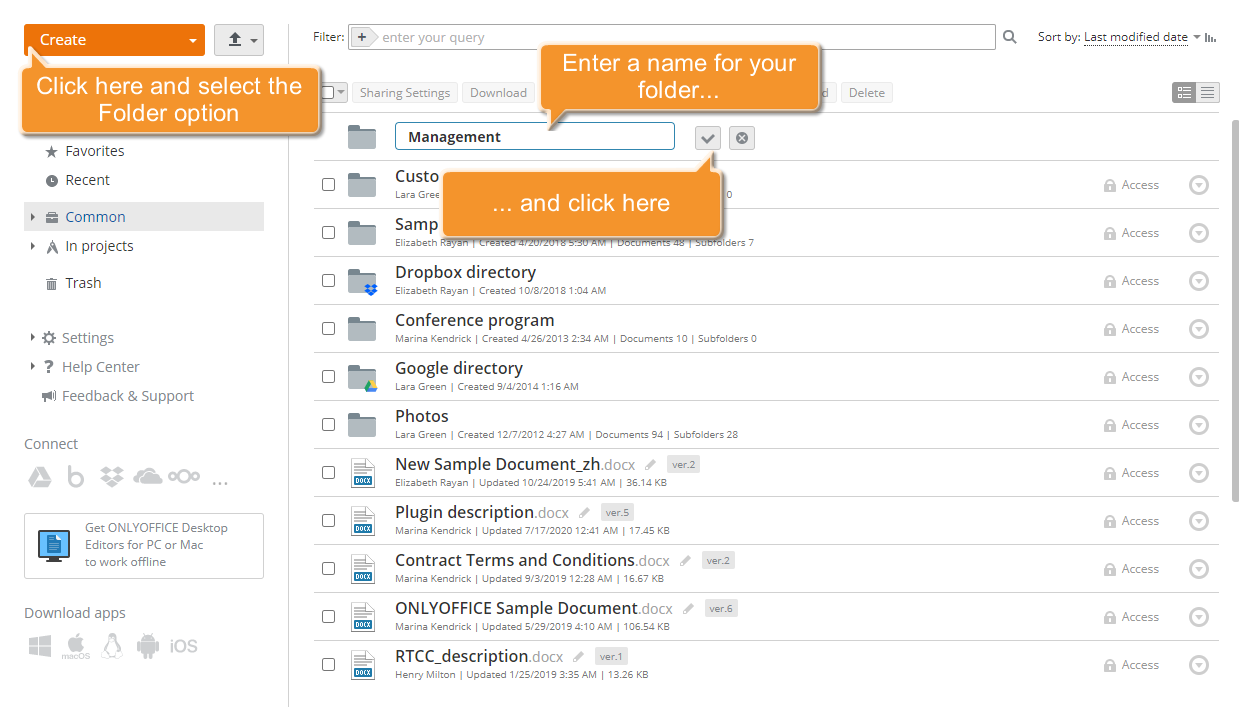Select the Photos folder checkbox
Image resolution: width=1240 pixels, height=708 pixels.
coord(328,424)
